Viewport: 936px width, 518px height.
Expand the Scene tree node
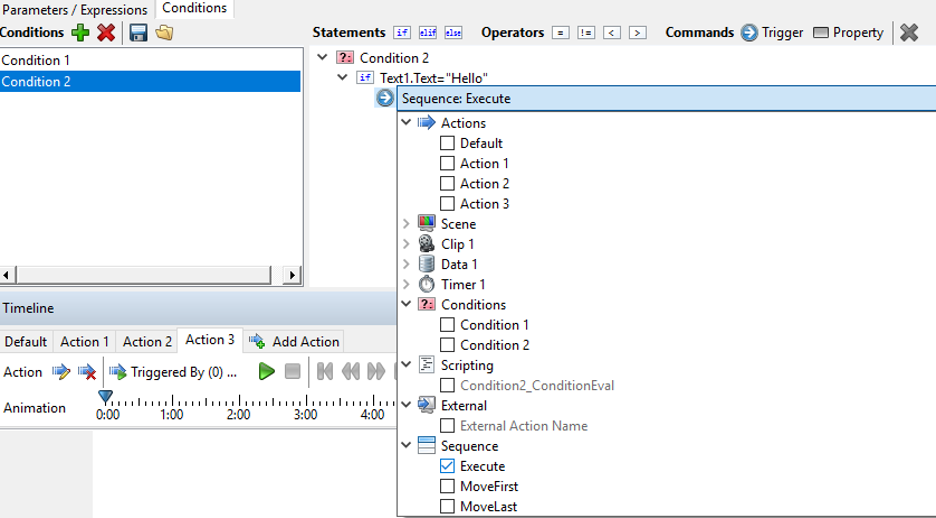[x=406, y=224]
